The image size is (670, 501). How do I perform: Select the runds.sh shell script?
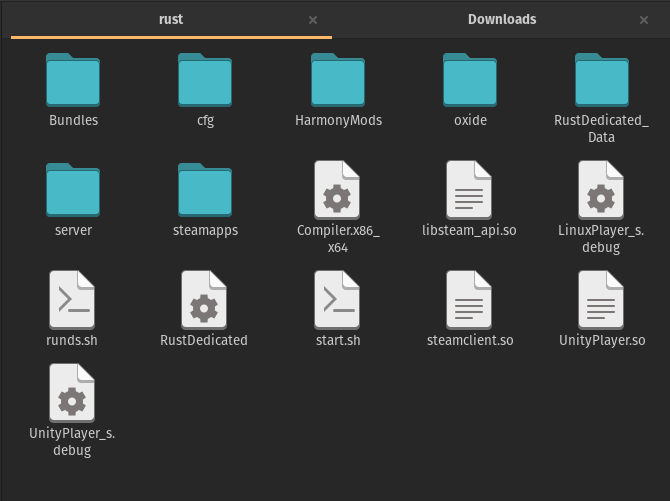coord(73,300)
